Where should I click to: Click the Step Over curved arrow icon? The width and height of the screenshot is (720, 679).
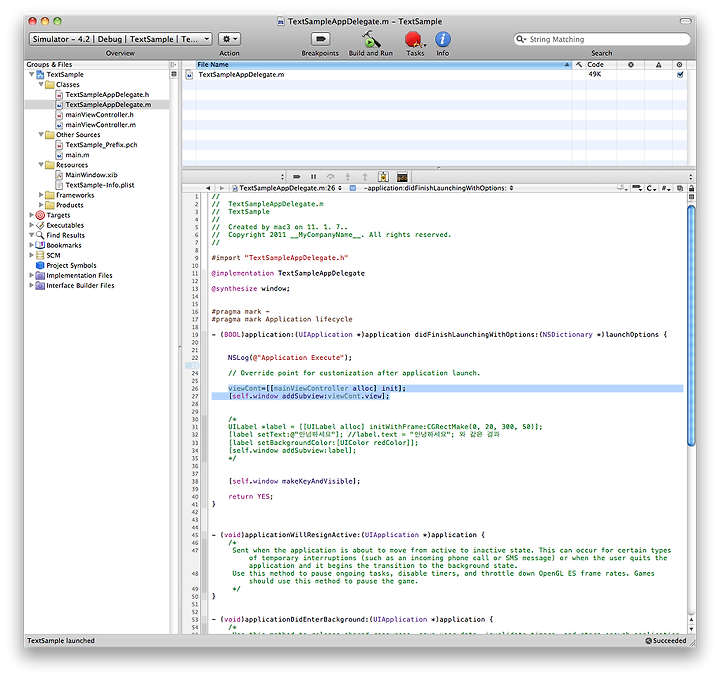click(x=331, y=177)
